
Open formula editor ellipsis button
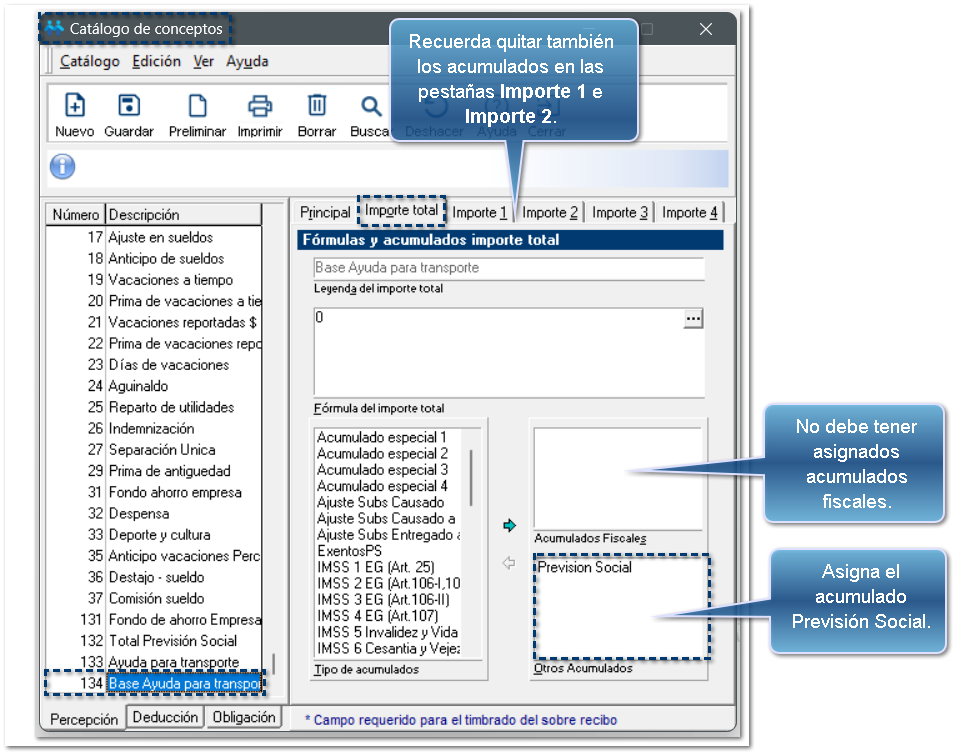click(x=693, y=318)
